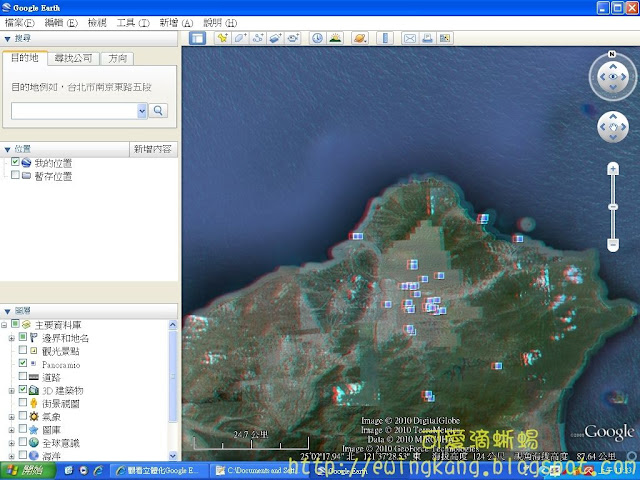The image size is (640, 480).
Task: Click the 新增內容 button
Action: click(153, 149)
